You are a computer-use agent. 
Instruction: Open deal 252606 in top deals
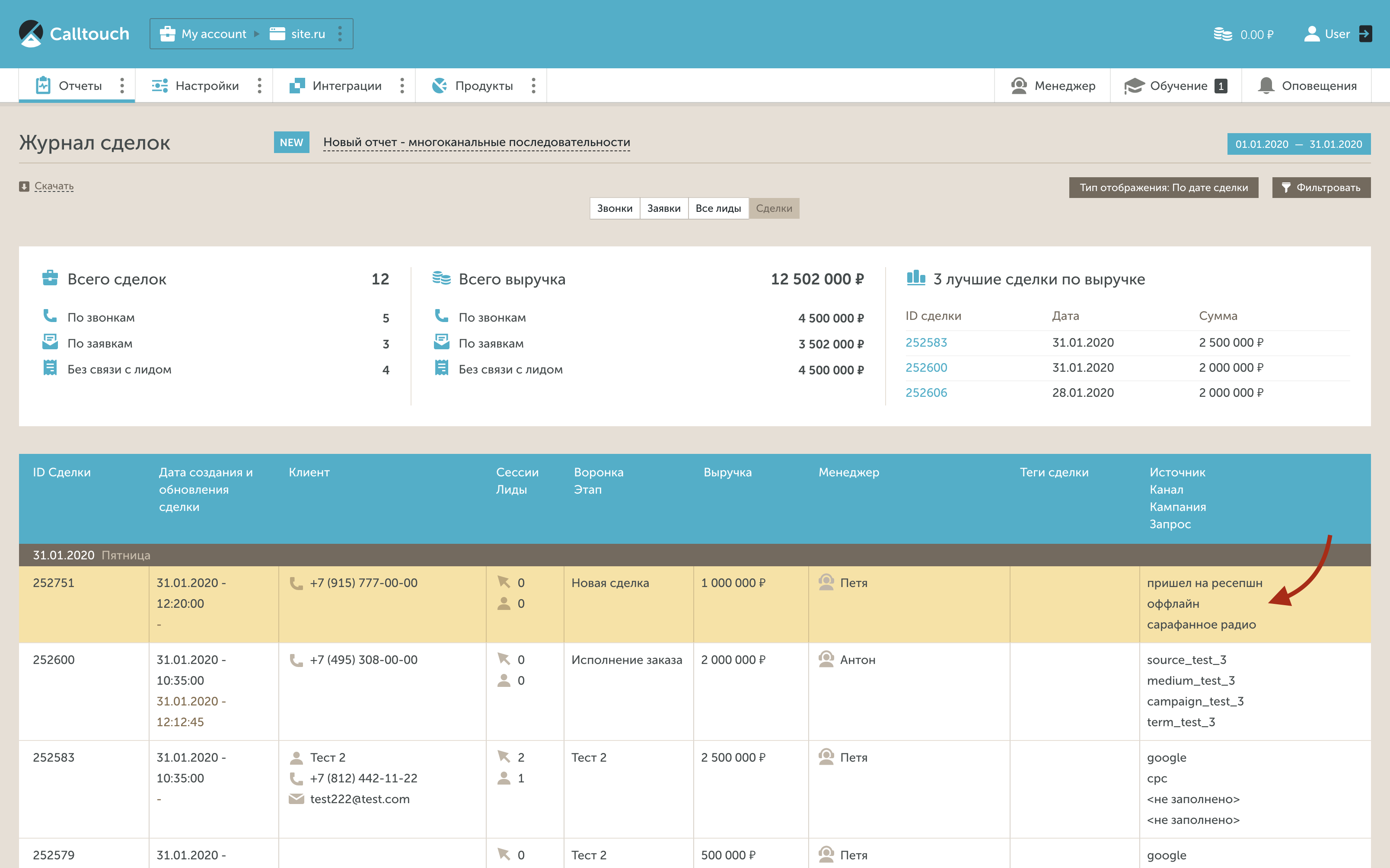coord(926,393)
